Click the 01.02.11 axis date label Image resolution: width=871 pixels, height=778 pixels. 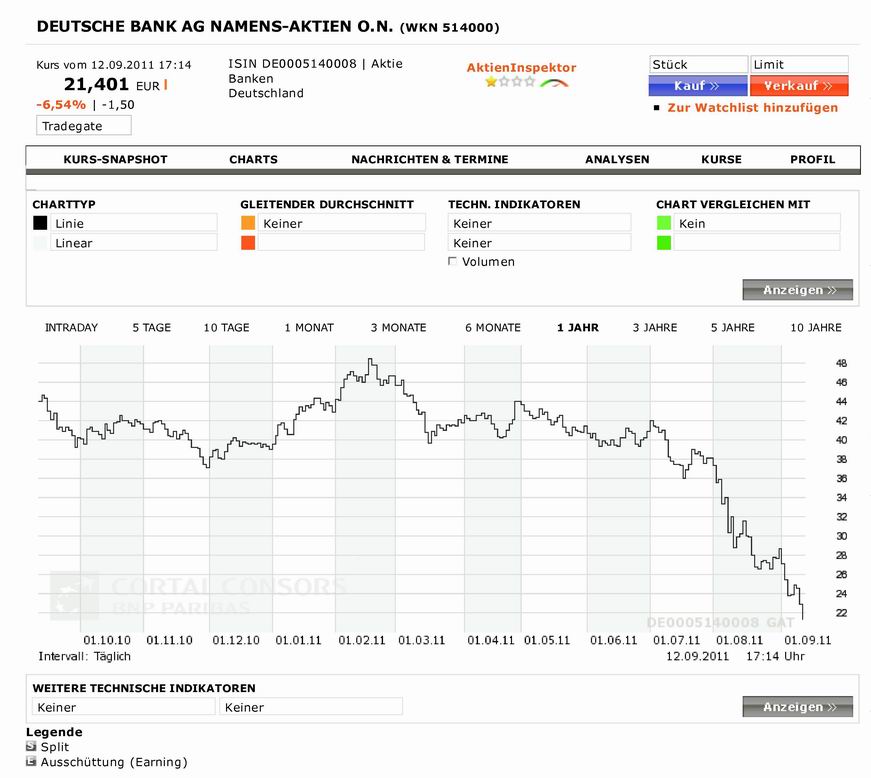362,640
